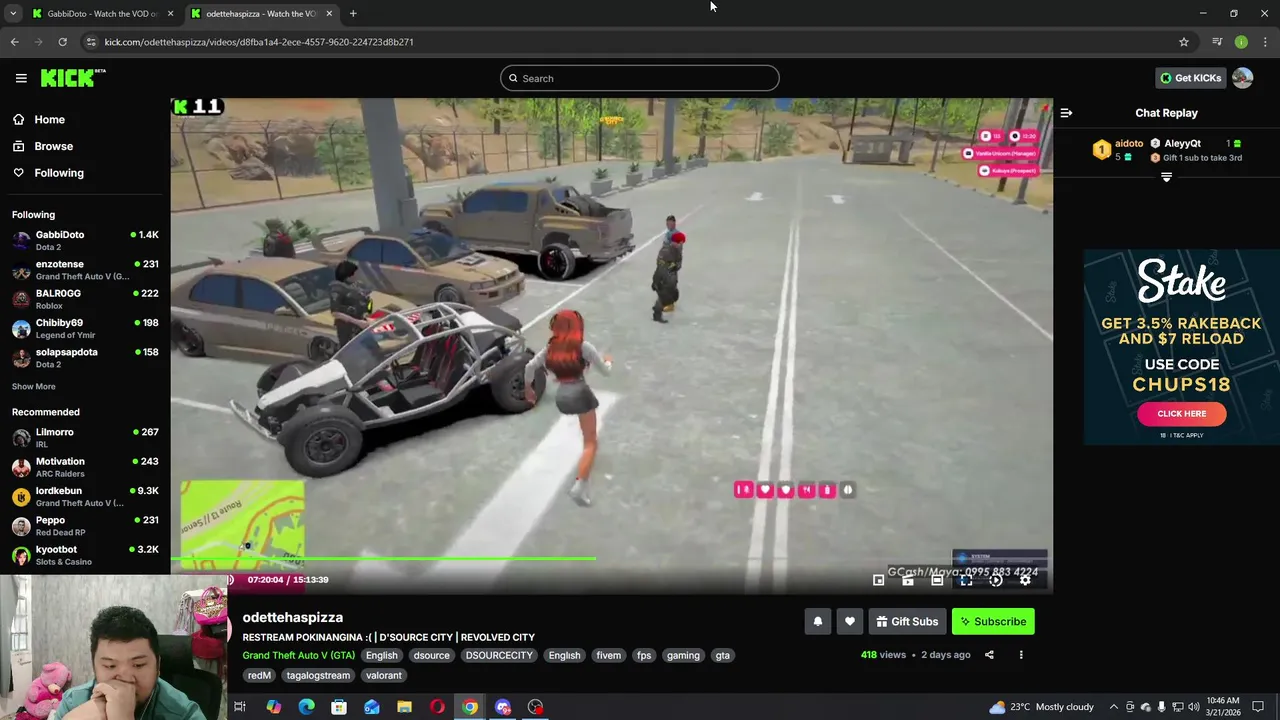Click CLICK HERE on Stake ad
Screen dimensions: 1280x720
[x=1181, y=414]
